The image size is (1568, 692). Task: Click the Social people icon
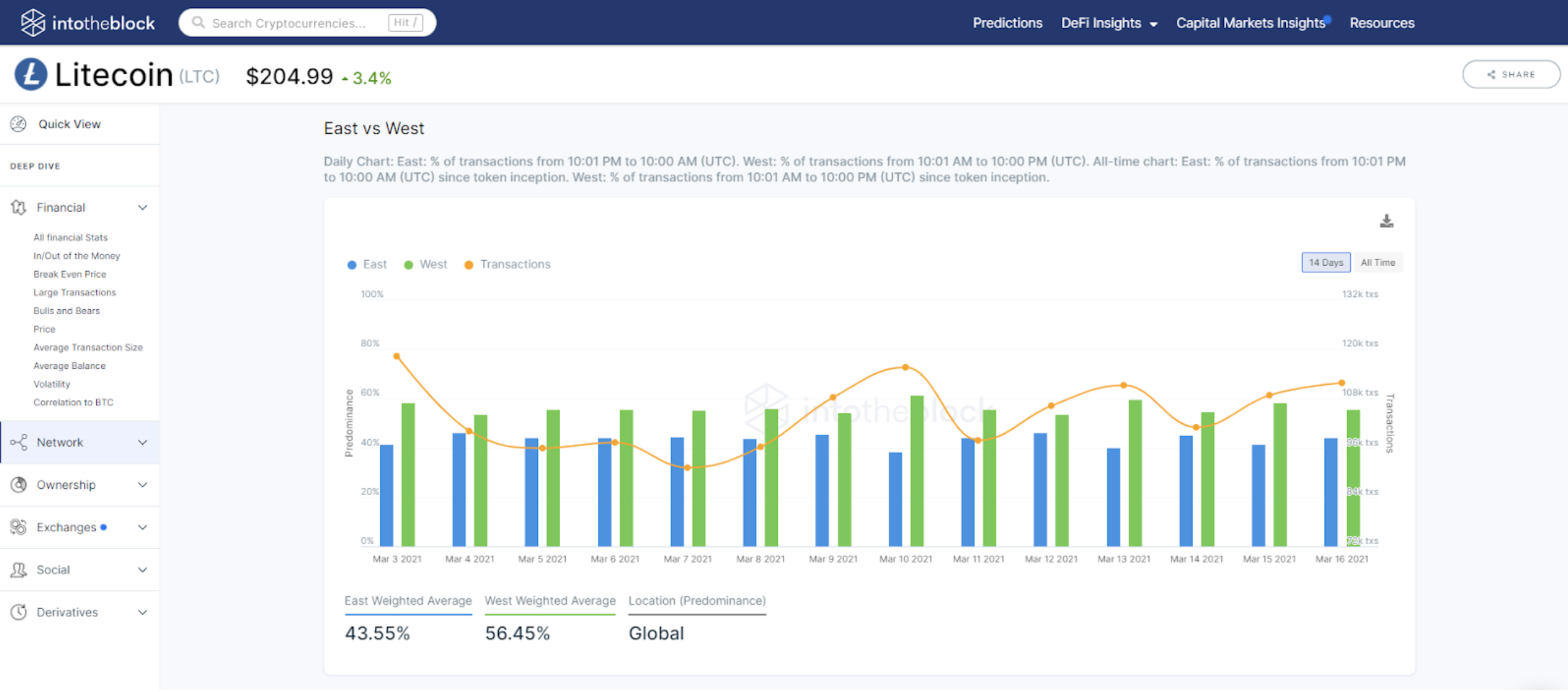[18, 570]
